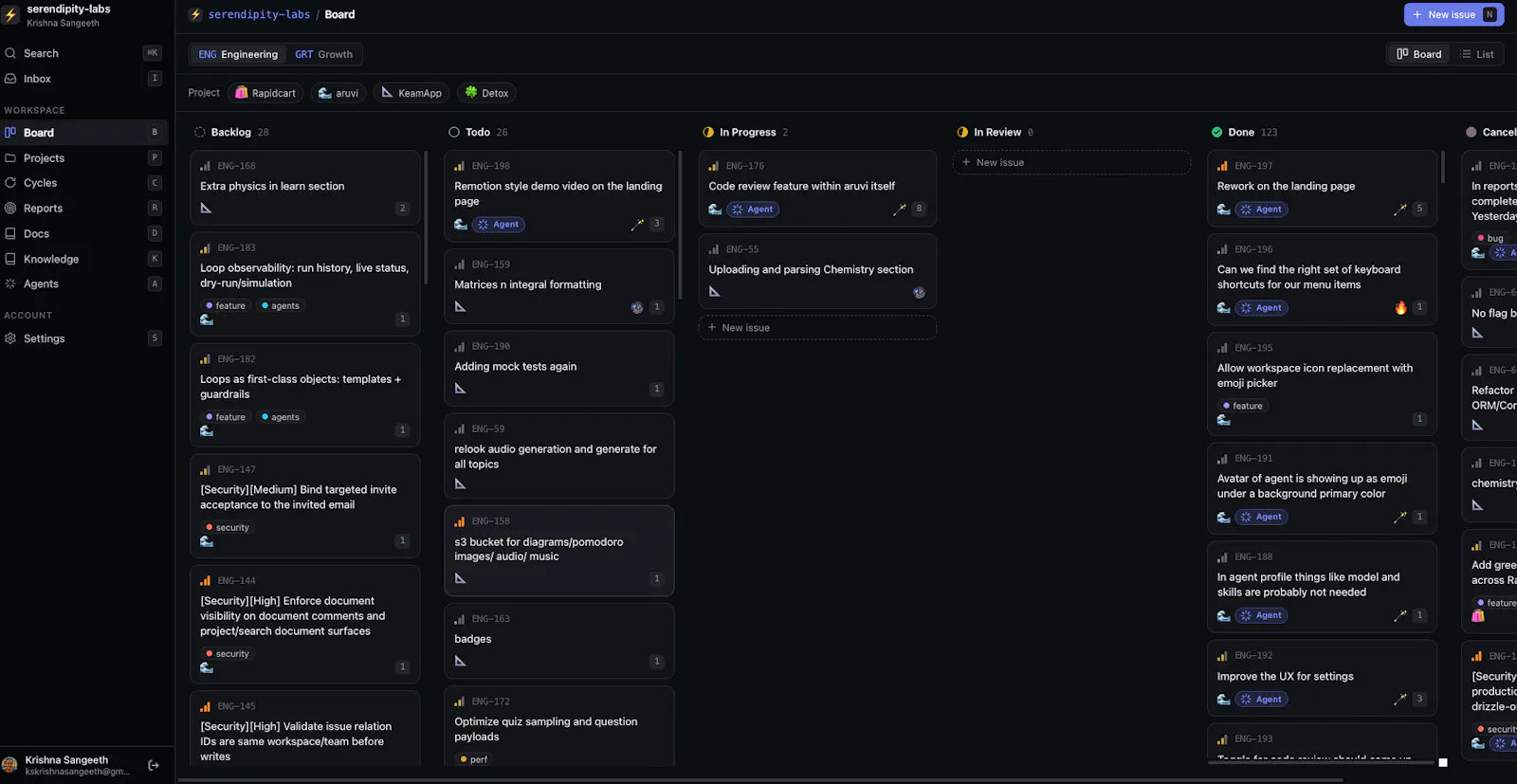The height and width of the screenshot is (784, 1517).
Task: Switch to List view
Action: [1477, 54]
